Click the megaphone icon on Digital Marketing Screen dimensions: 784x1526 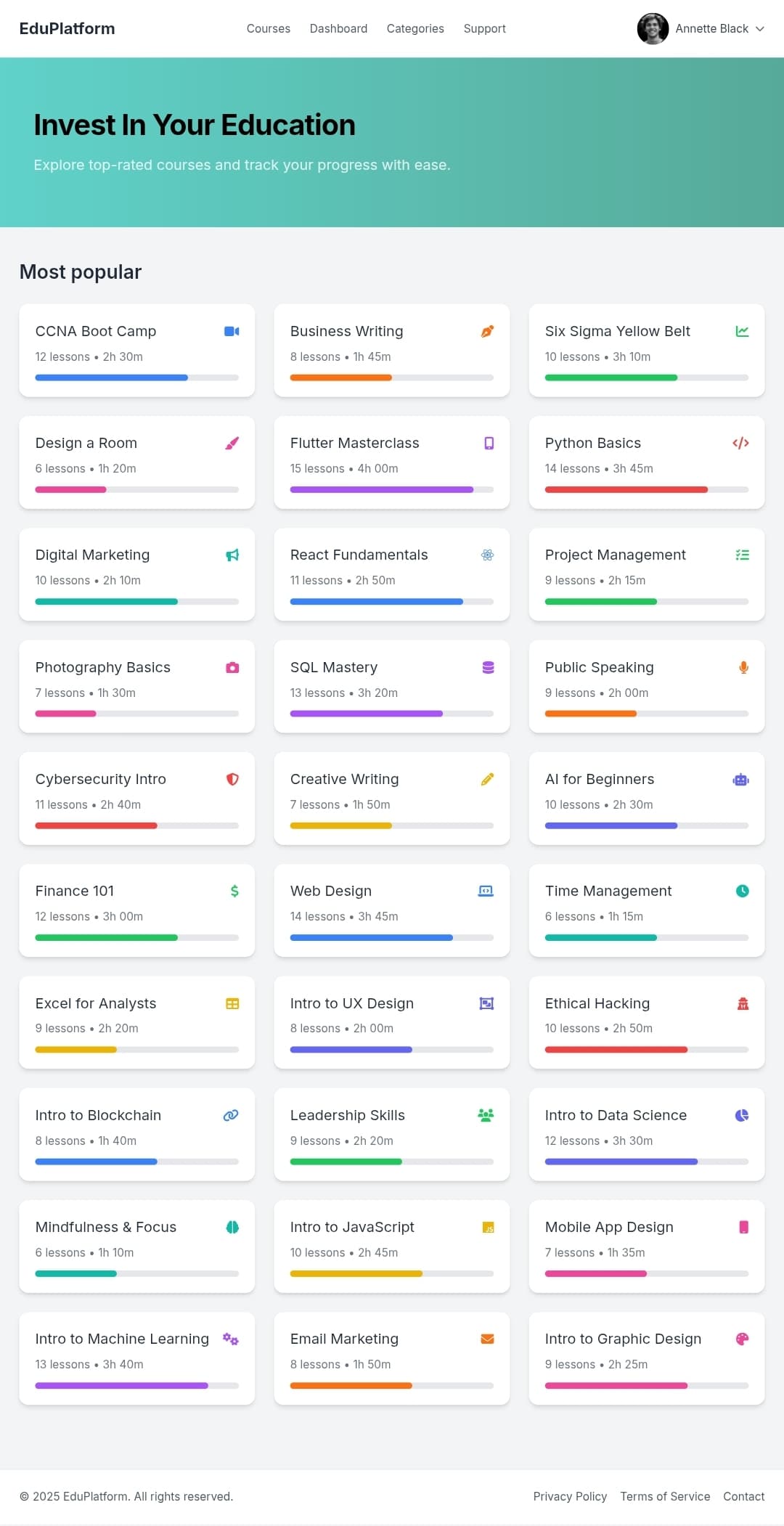(x=232, y=555)
